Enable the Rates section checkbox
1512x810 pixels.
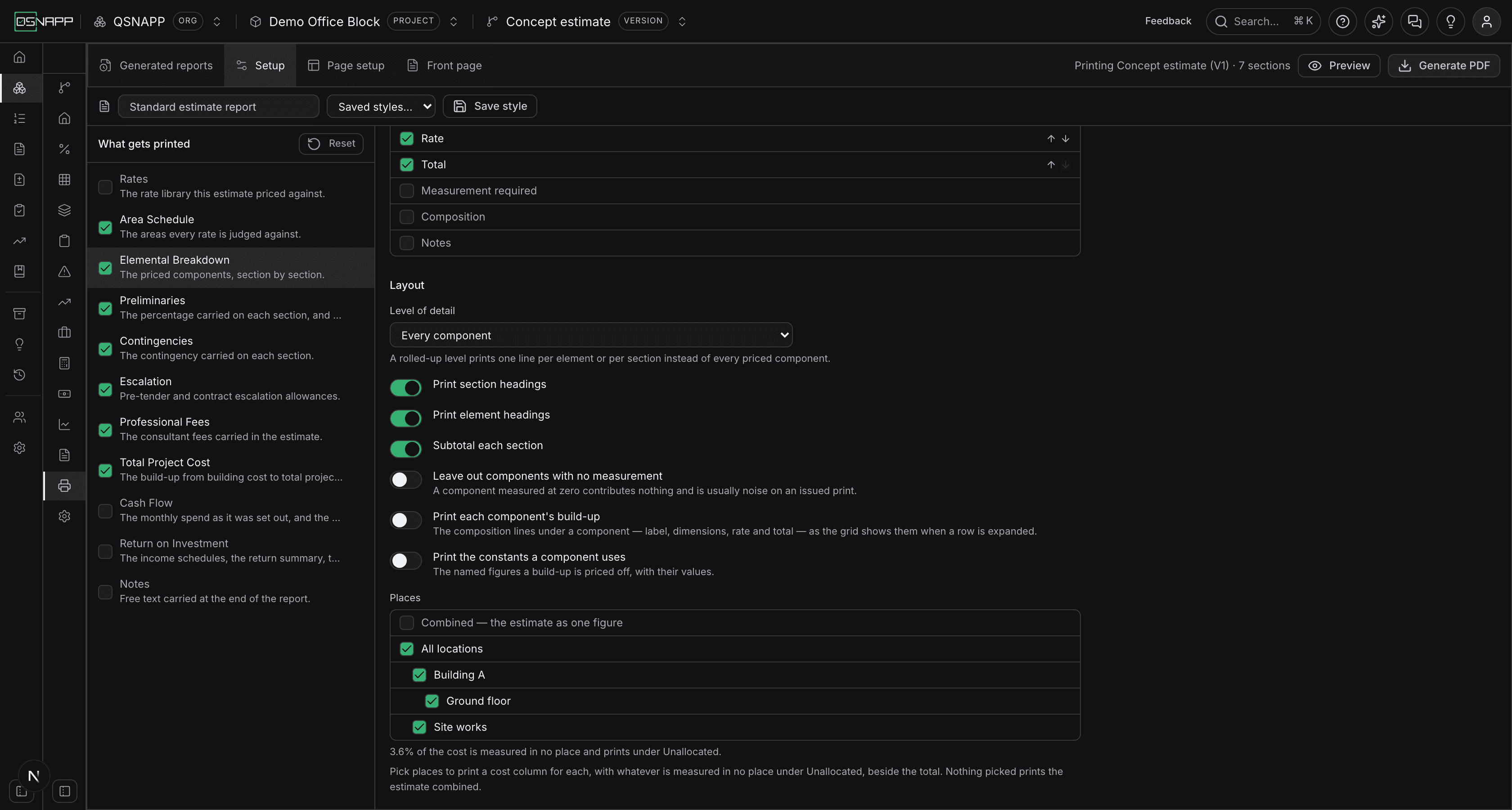point(105,187)
